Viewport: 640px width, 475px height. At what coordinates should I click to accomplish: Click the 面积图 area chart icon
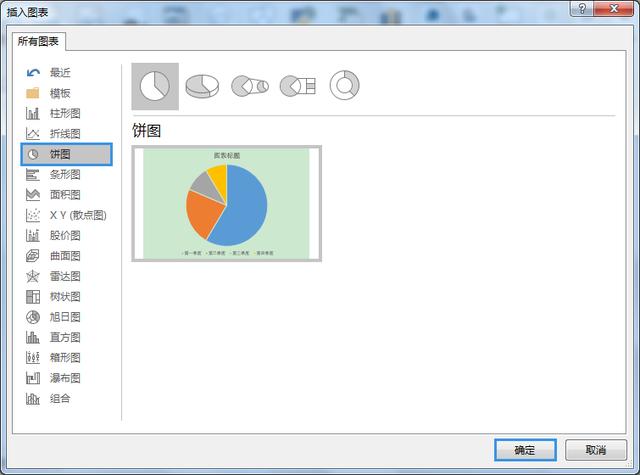(x=33, y=195)
